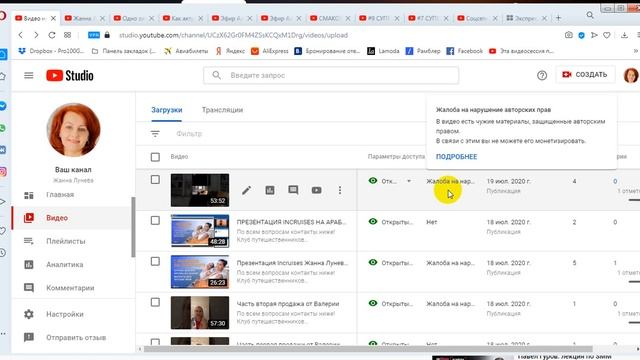
Task: Open AliExpress bookmark
Action: (x=270, y=51)
